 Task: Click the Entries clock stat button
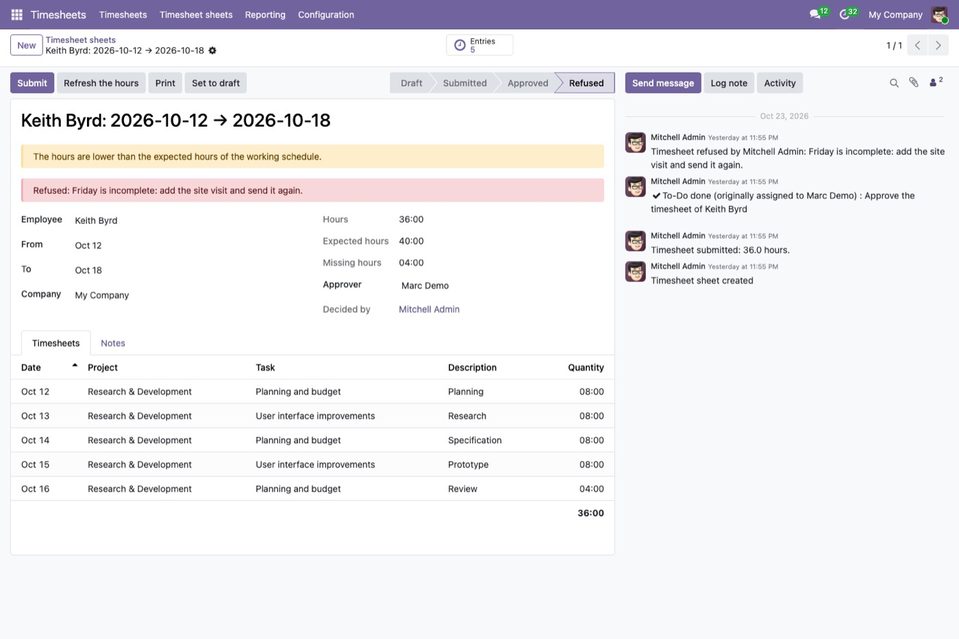pyautogui.click(x=480, y=45)
